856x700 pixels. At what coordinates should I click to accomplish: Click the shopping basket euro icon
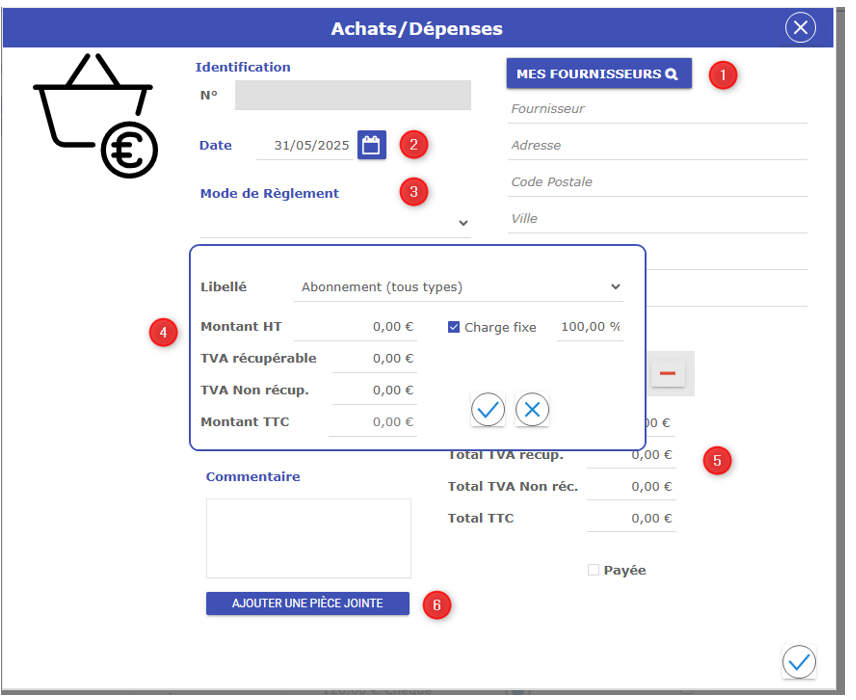[95, 115]
